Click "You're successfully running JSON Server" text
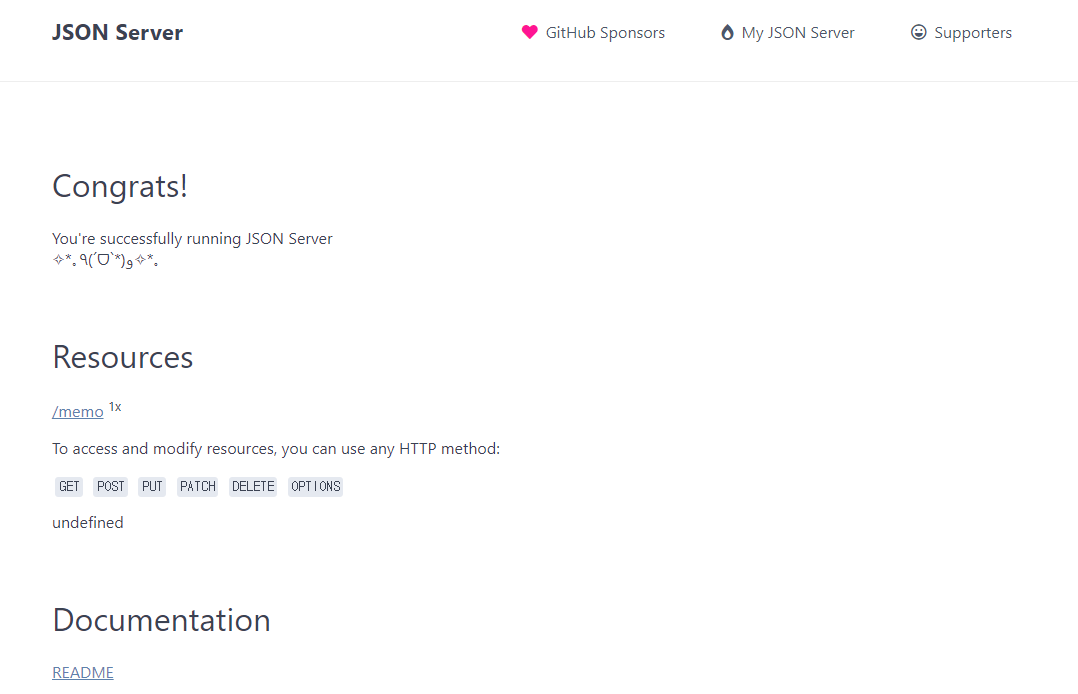This screenshot has width=1078, height=694. point(192,239)
